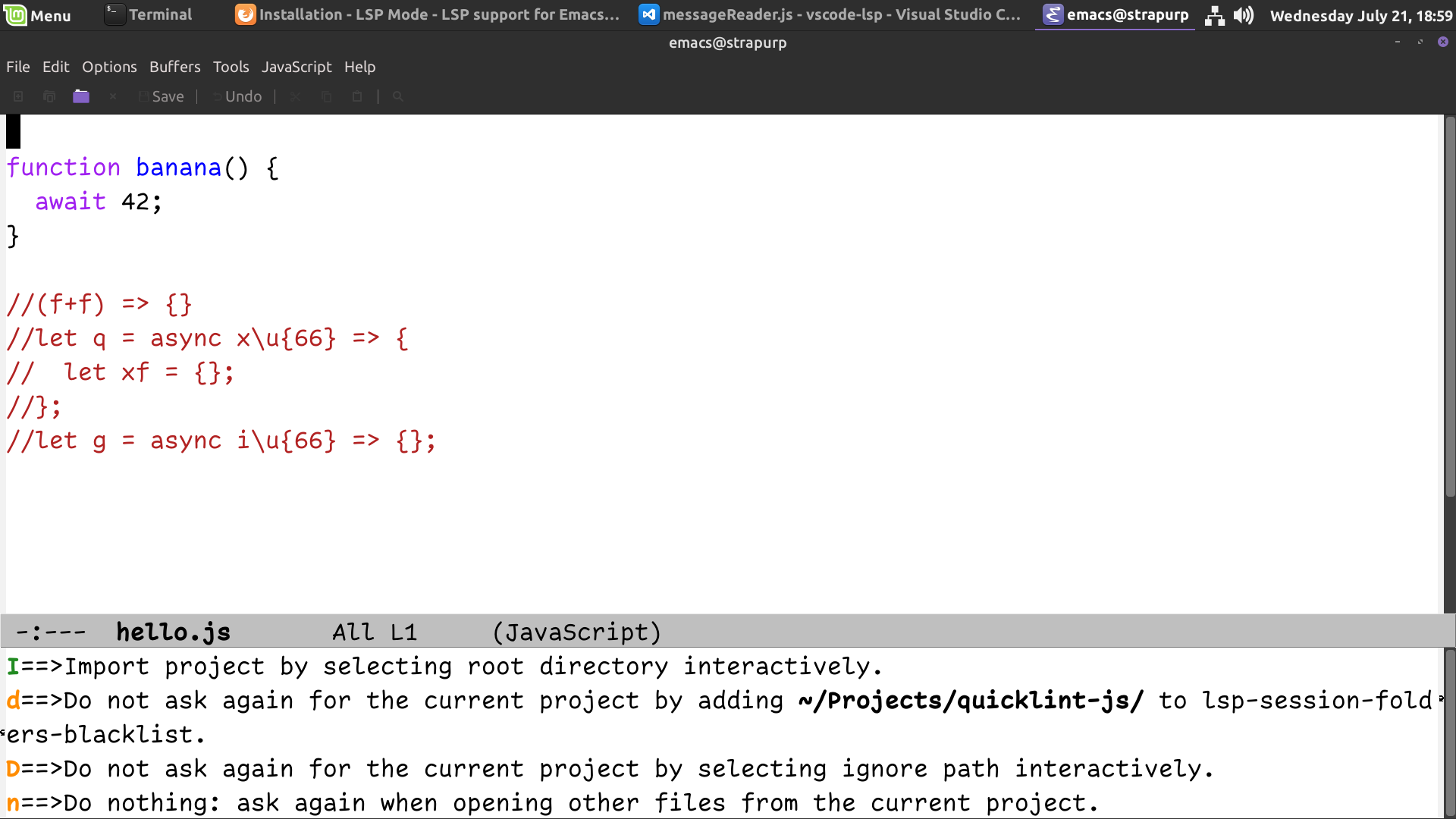
Task: Click mode line buffer status dashes
Action: pyautogui.click(x=51, y=632)
